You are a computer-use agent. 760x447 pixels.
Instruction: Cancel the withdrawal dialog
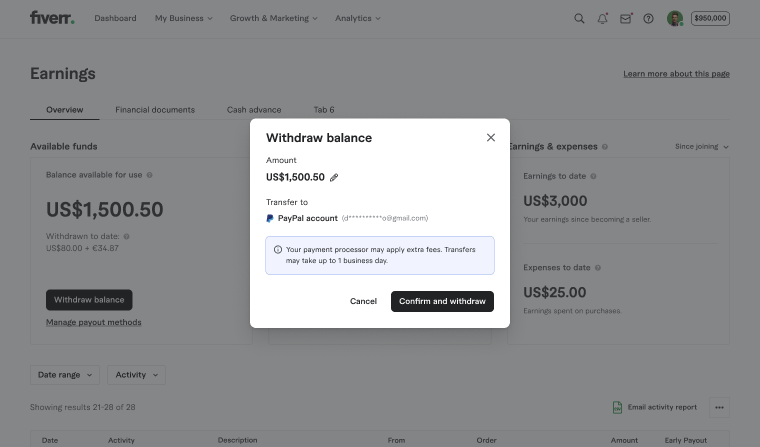click(363, 301)
